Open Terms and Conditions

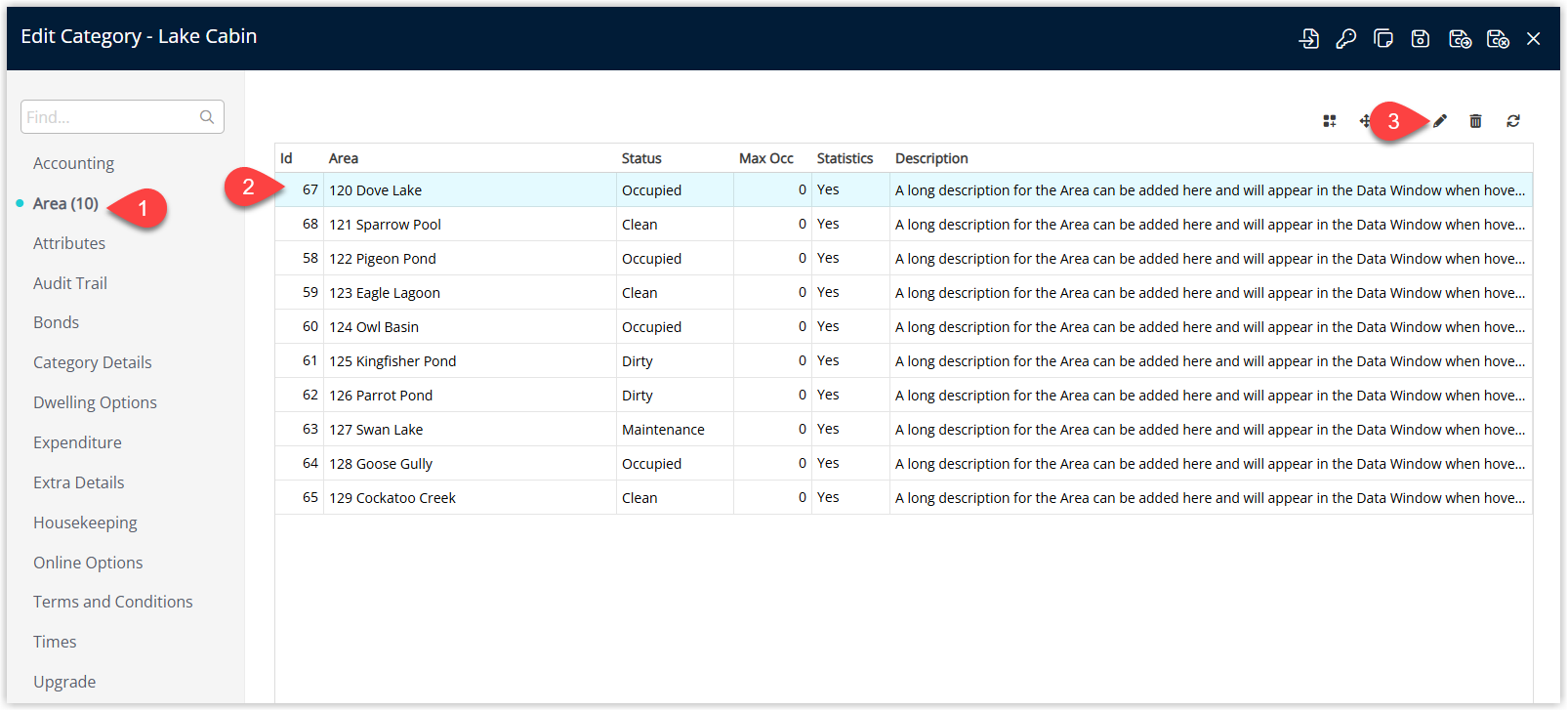[x=113, y=602]
